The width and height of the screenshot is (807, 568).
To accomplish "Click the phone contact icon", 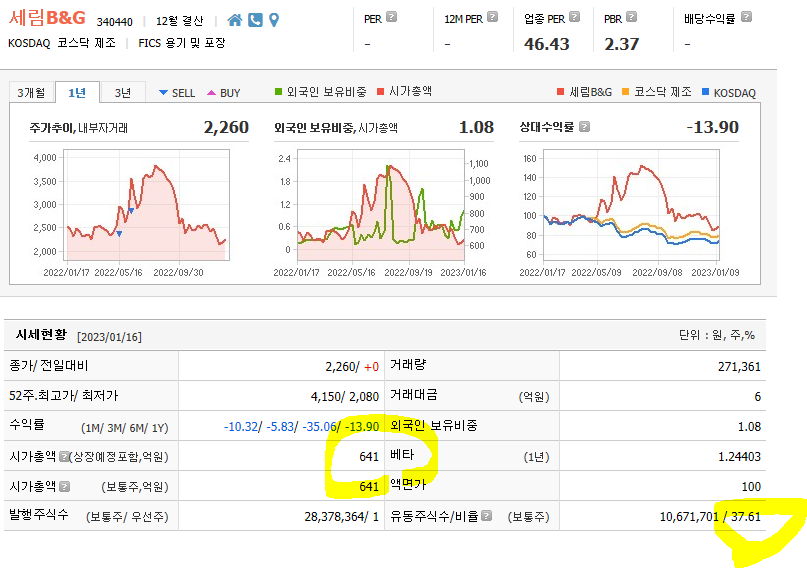I will [x=255, y=20].
